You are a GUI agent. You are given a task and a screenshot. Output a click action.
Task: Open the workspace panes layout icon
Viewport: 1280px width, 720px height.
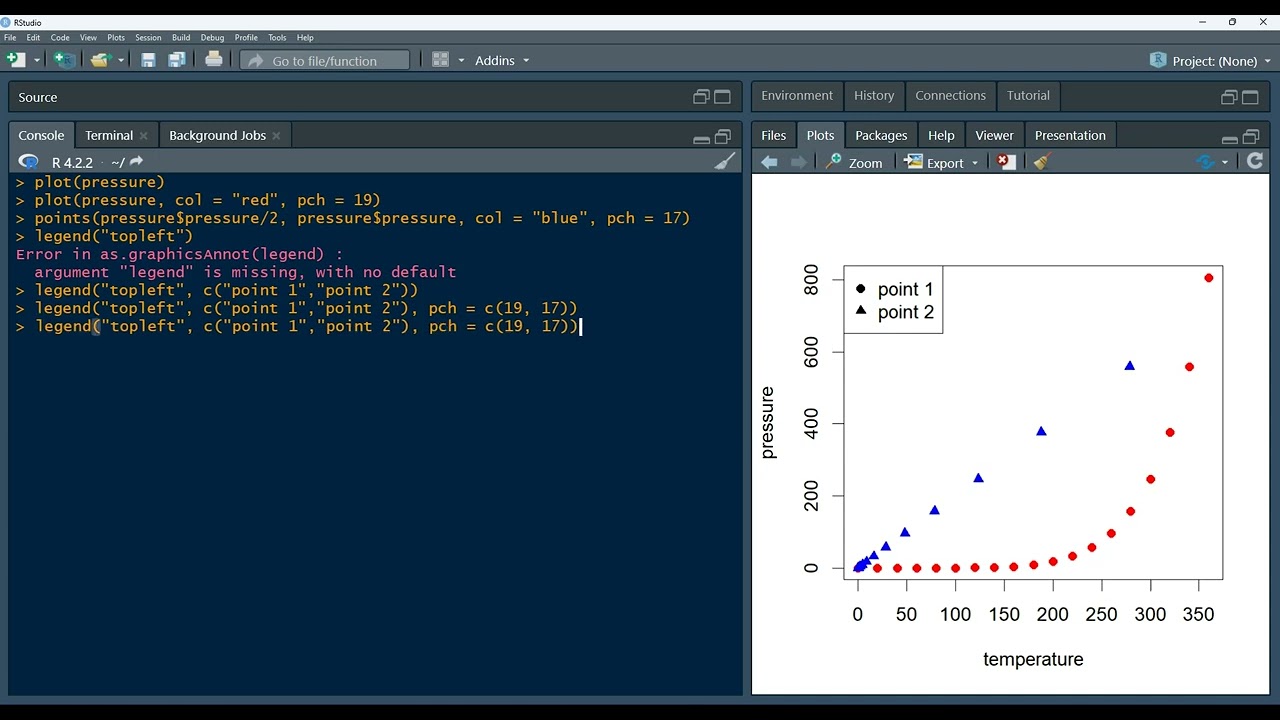tap(440, 60)
